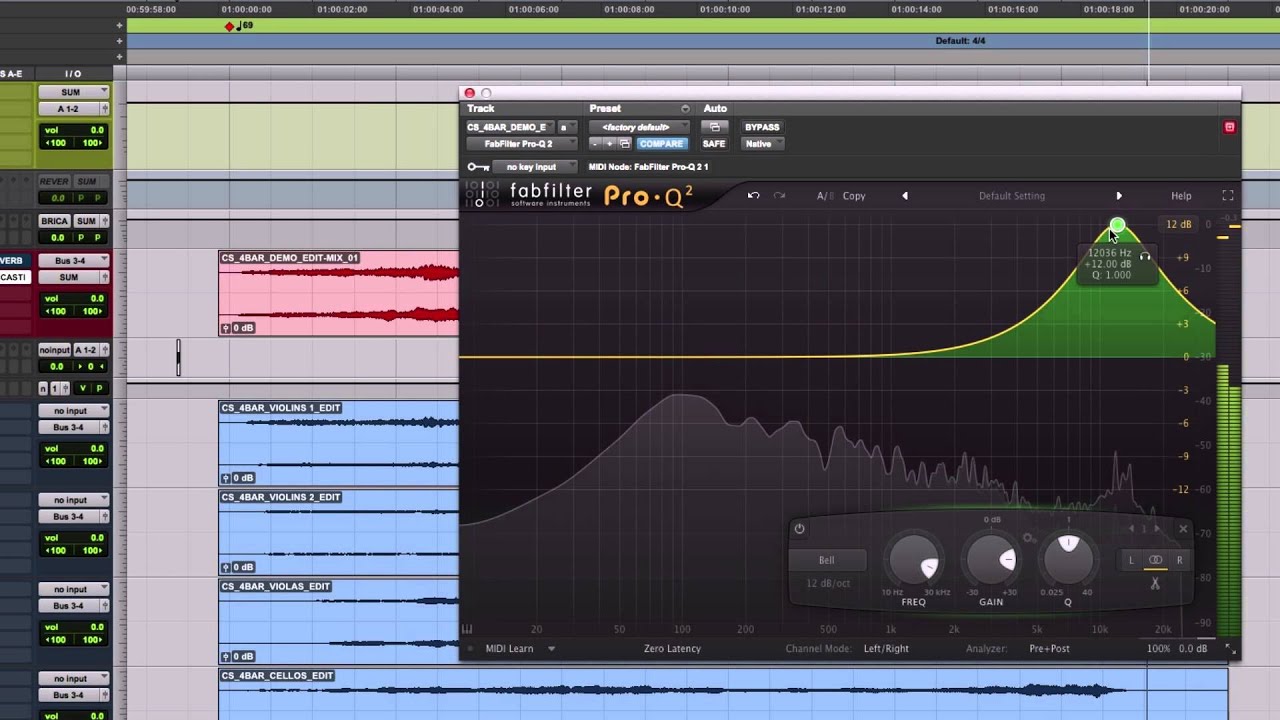1280x720 pixels.
Task: Click the GAIN knob
Action: [991, 561]
